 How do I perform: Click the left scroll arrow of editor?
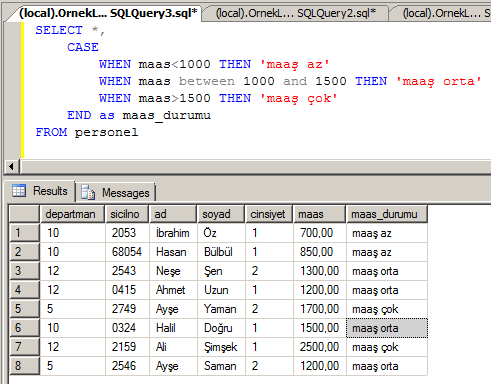[x=12, y=166]
